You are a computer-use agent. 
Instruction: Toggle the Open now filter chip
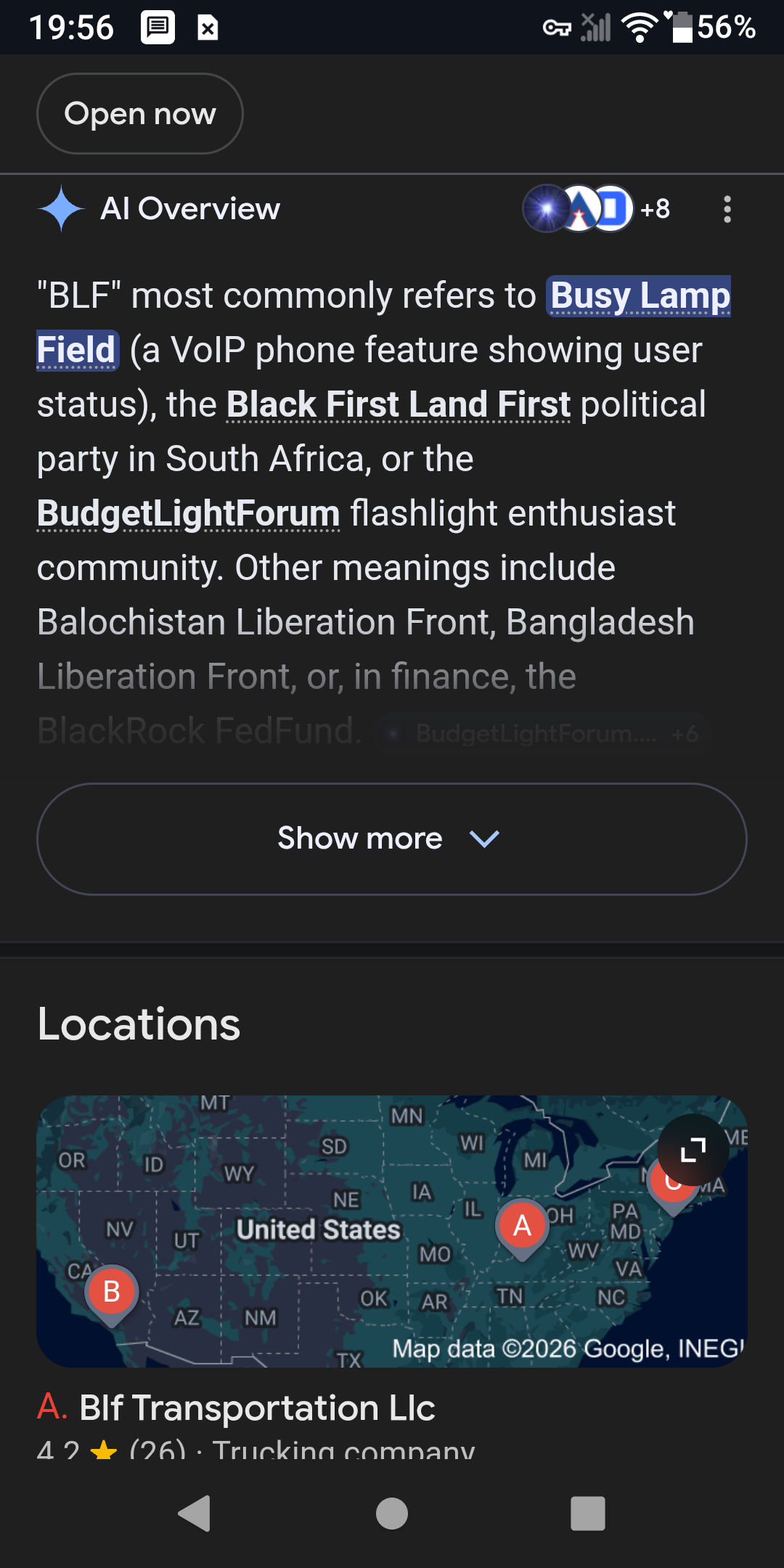point(140,114)
